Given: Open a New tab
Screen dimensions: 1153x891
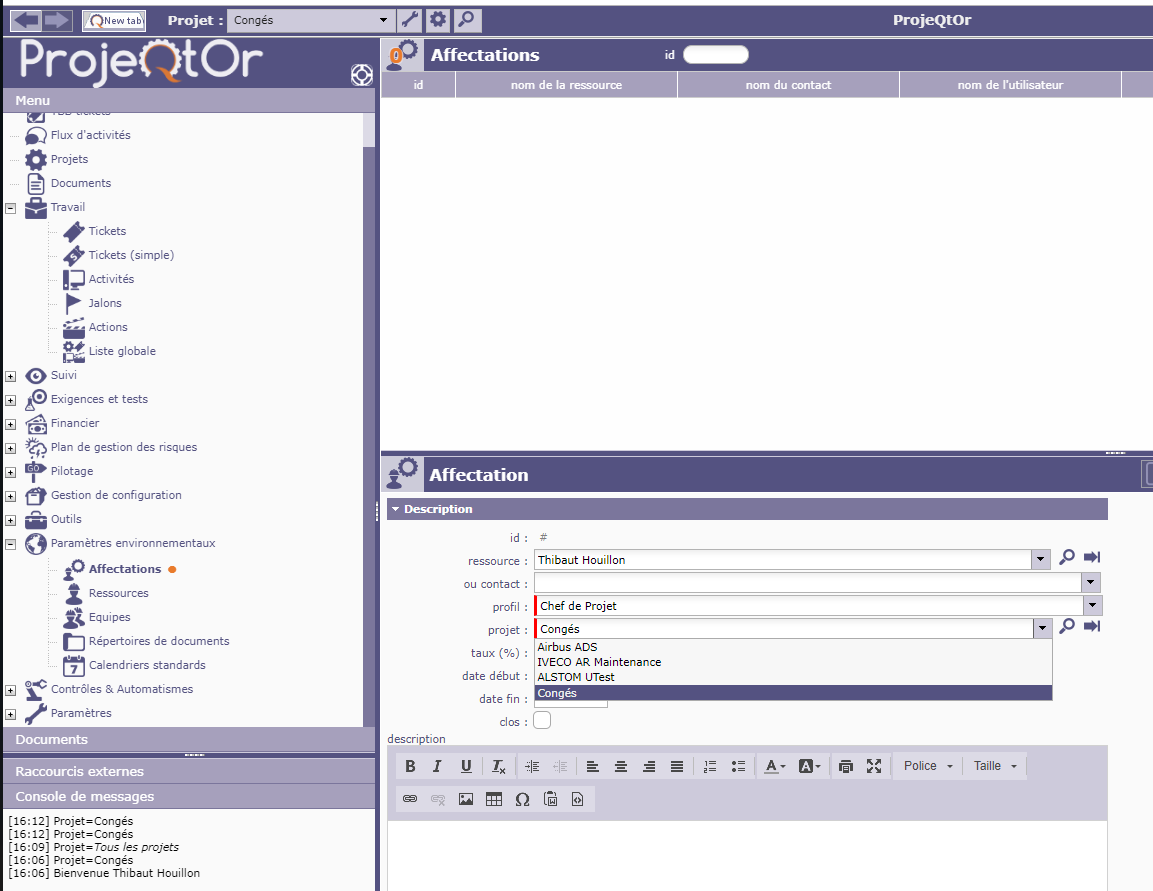Looking at the screenshot, I should tap(114, 21).
